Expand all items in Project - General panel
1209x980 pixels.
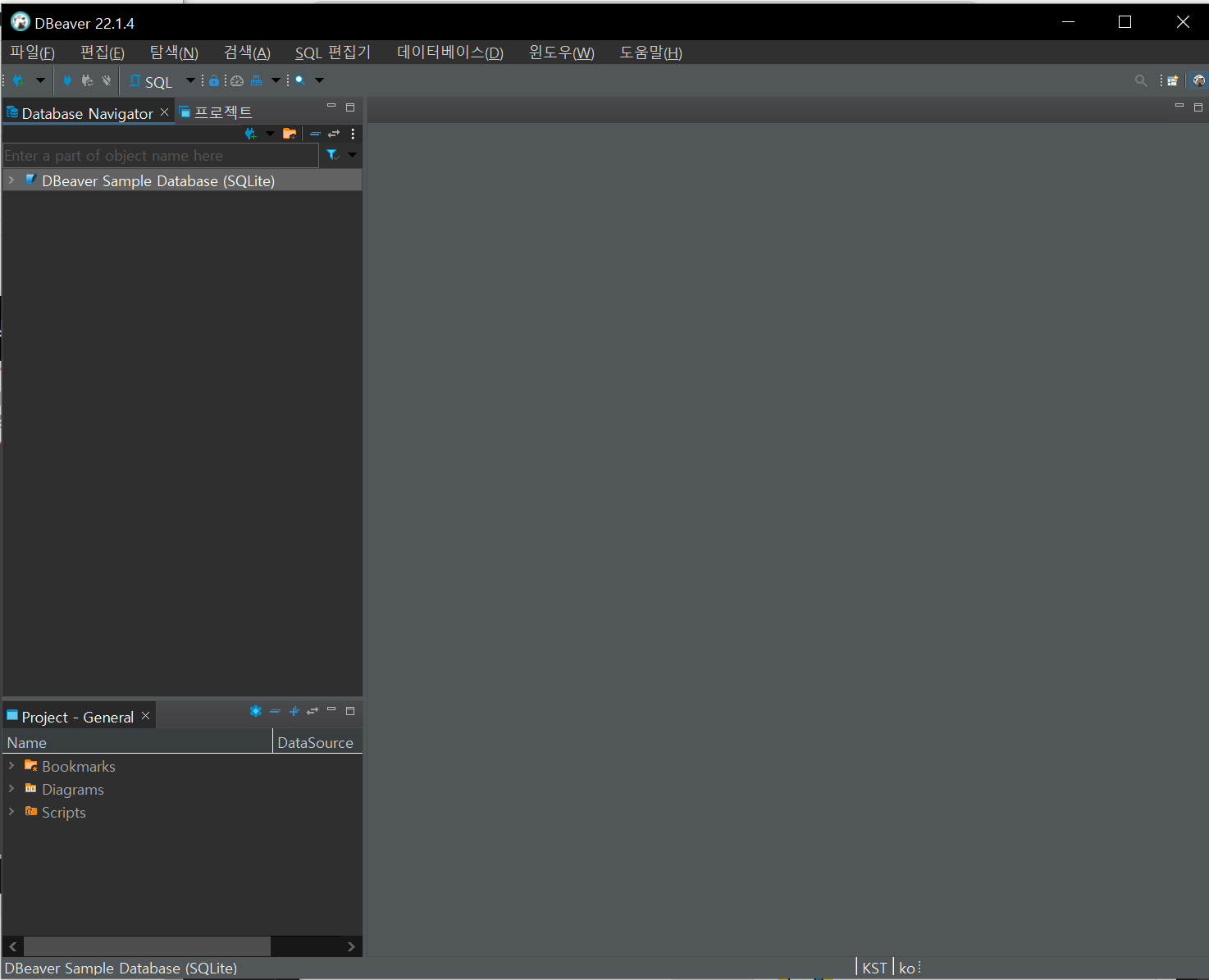(x=294, y=711)
